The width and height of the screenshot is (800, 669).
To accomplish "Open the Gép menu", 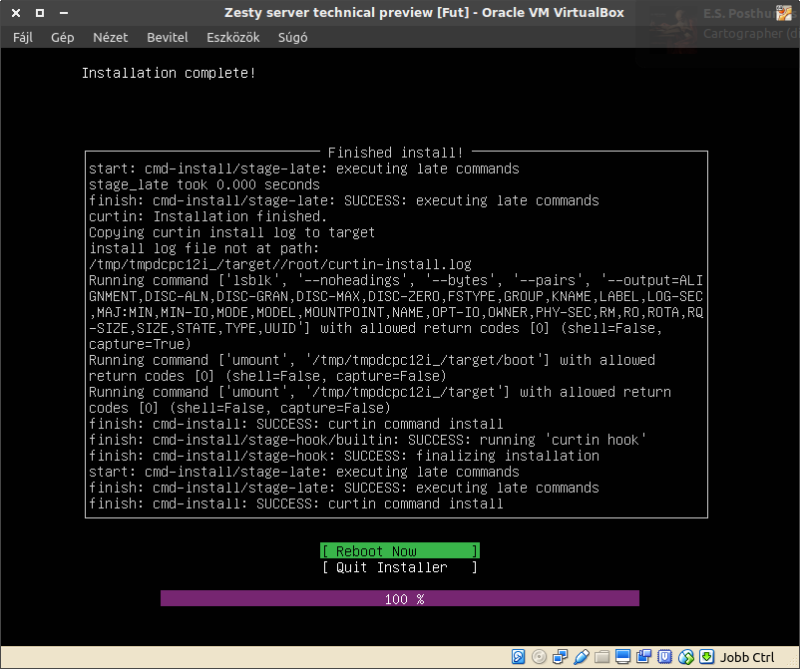I will [x=62, y=37].
